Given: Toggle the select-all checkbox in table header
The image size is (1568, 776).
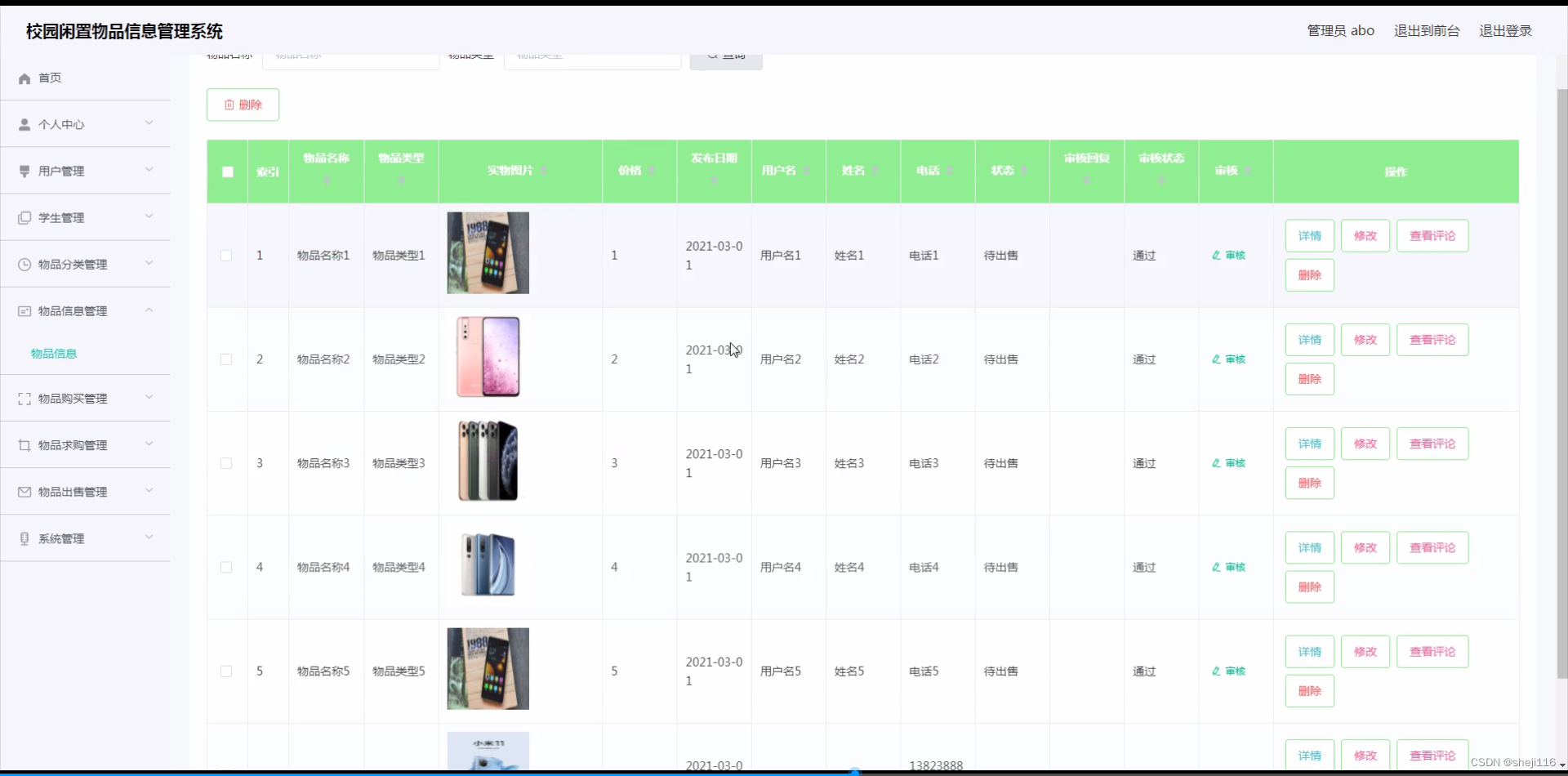Looking at the screenshot, I should (226, 172).
